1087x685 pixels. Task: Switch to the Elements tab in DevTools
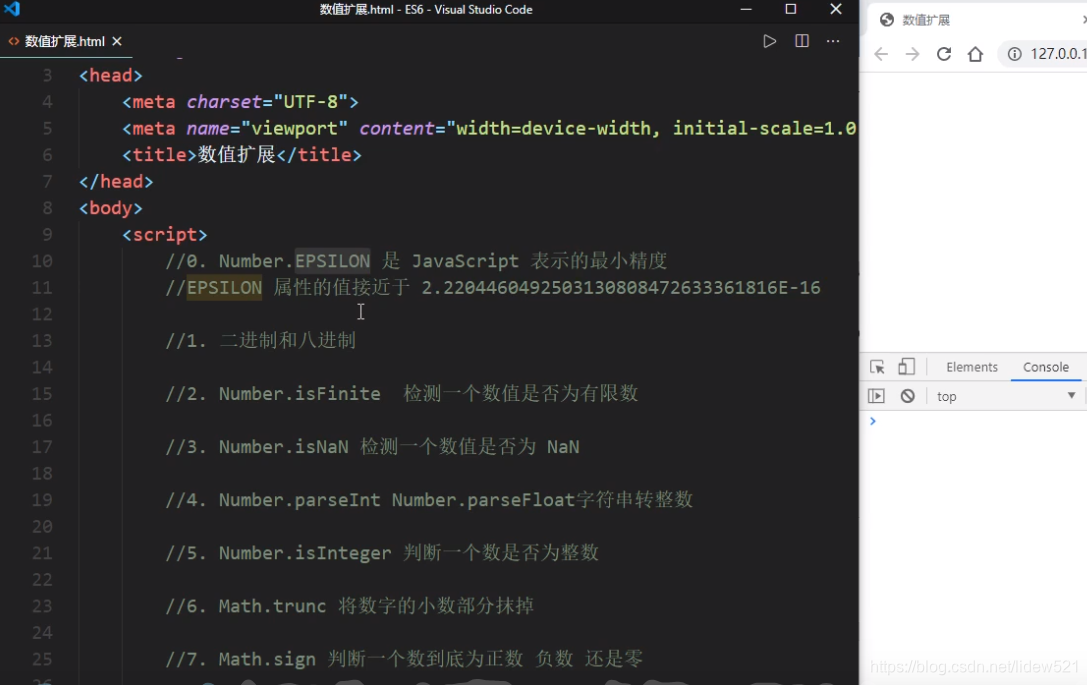click(971, 367)
